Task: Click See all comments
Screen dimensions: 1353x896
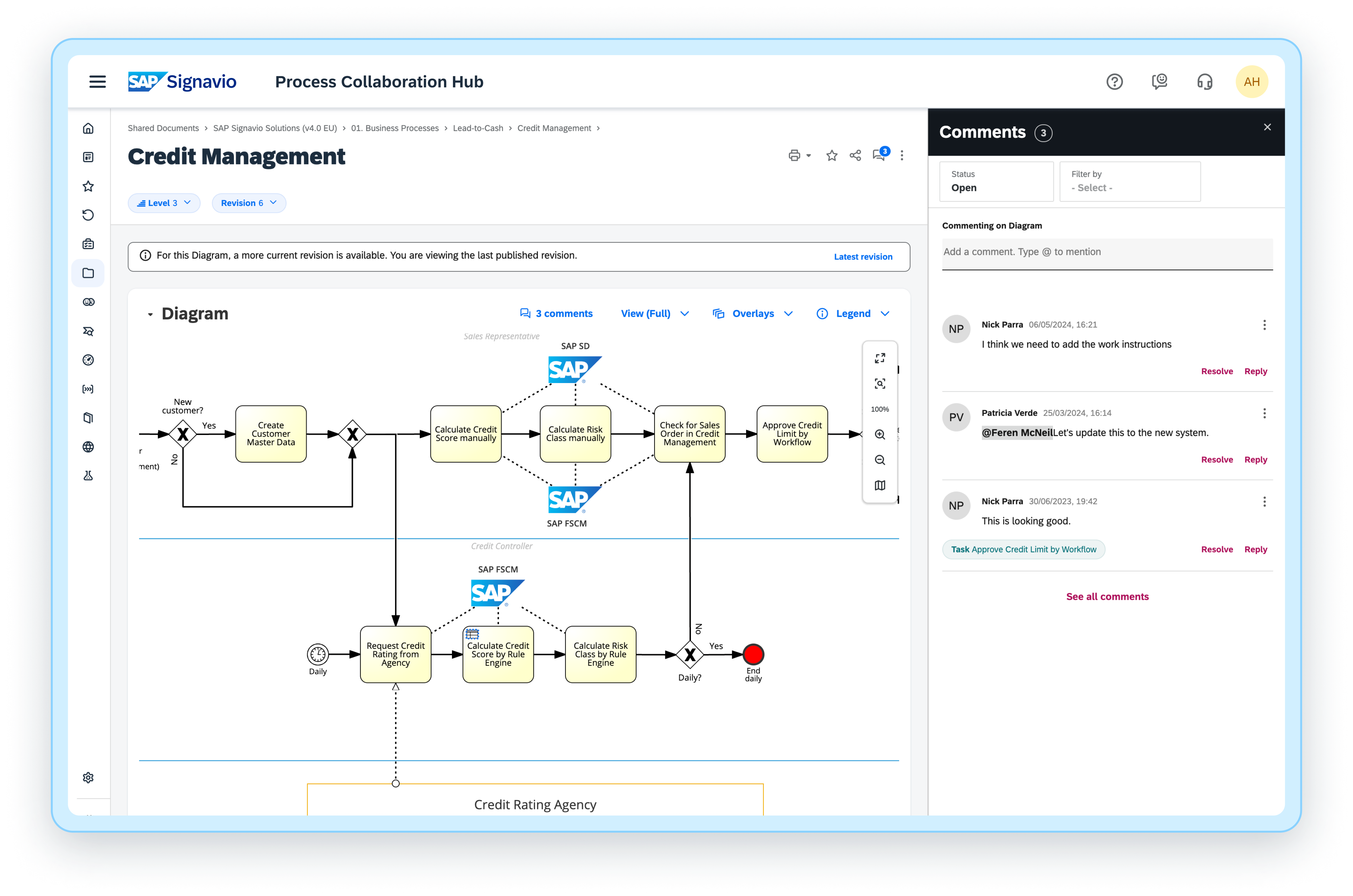Action: [1107, 596]
